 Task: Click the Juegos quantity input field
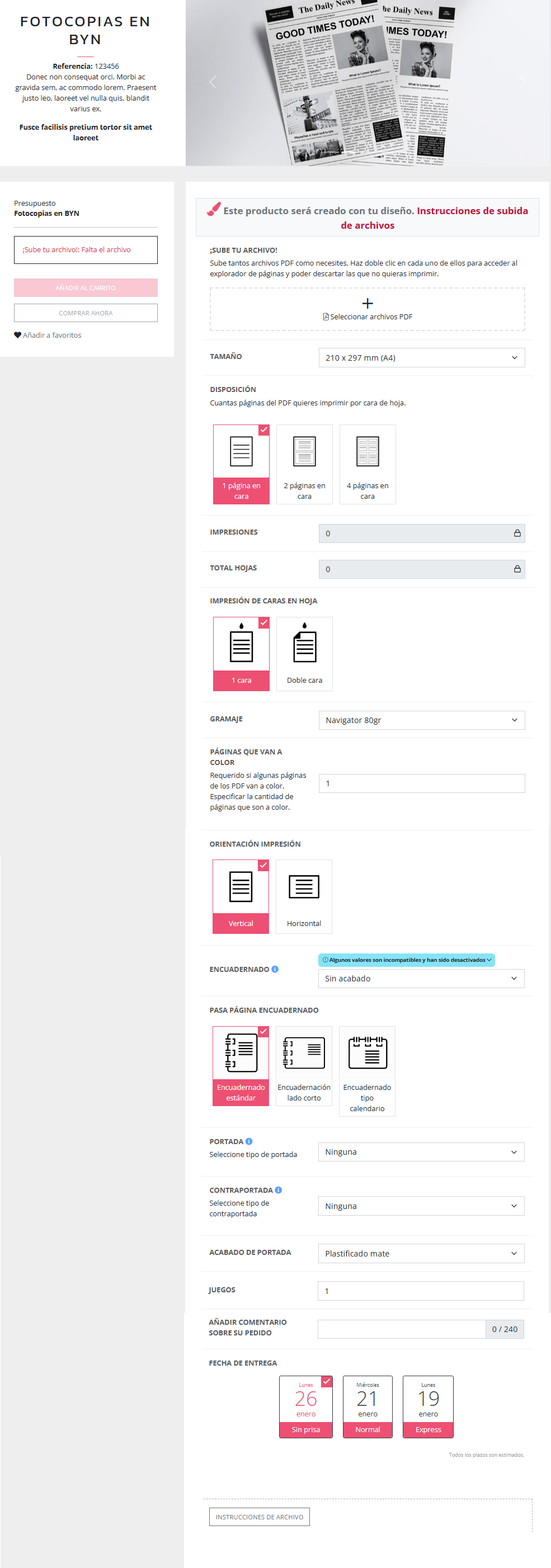coord(421,1291)
